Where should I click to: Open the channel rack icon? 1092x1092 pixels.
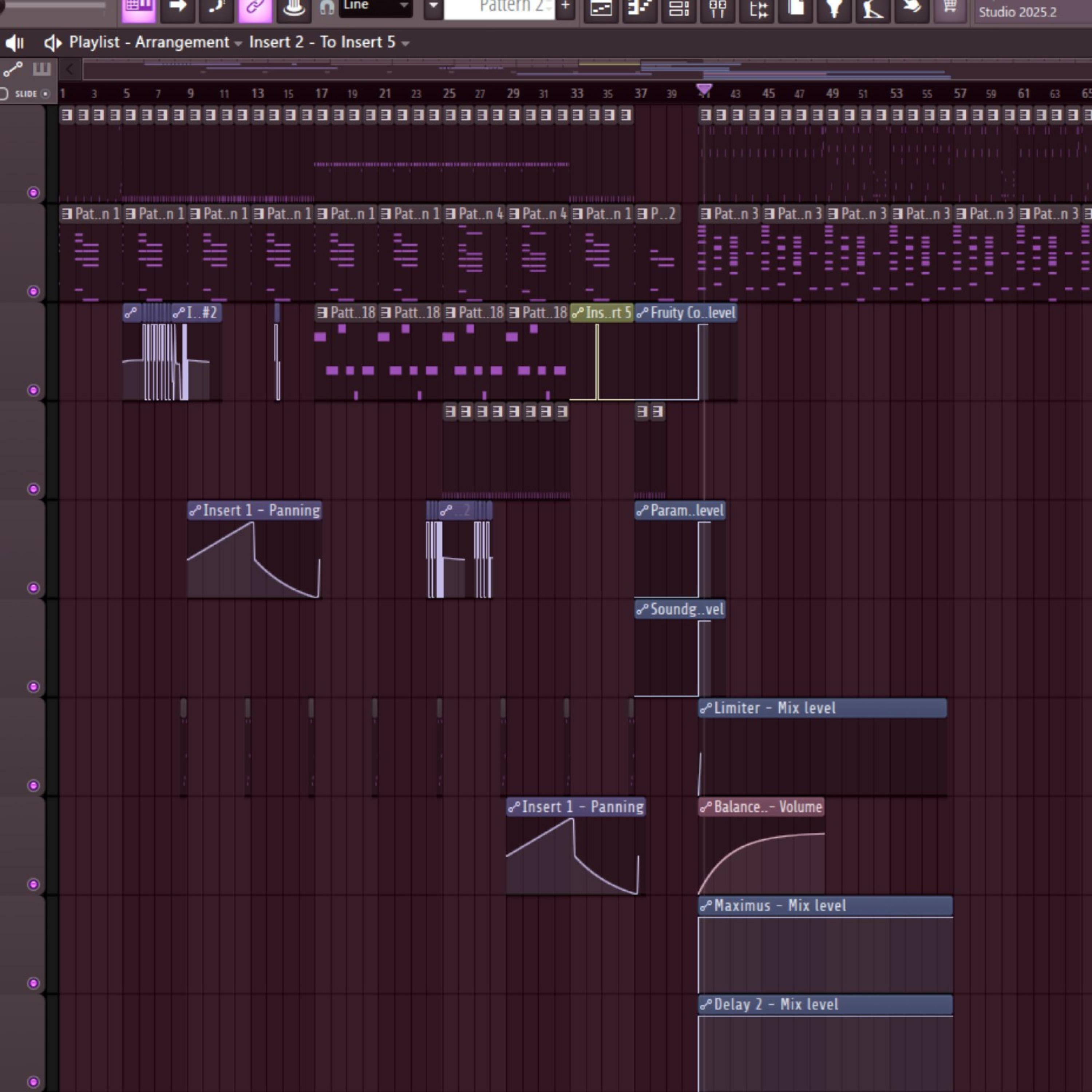coord(678,8)
